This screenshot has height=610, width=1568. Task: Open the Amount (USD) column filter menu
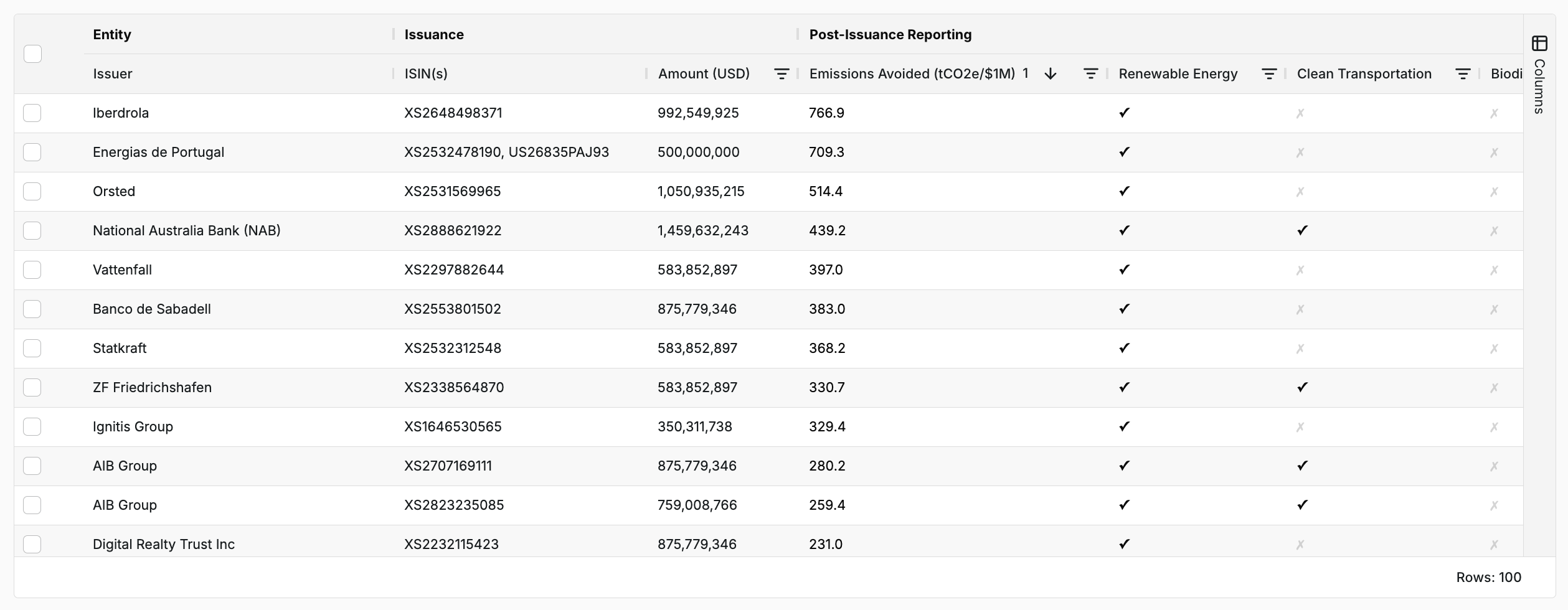point(781,74)
